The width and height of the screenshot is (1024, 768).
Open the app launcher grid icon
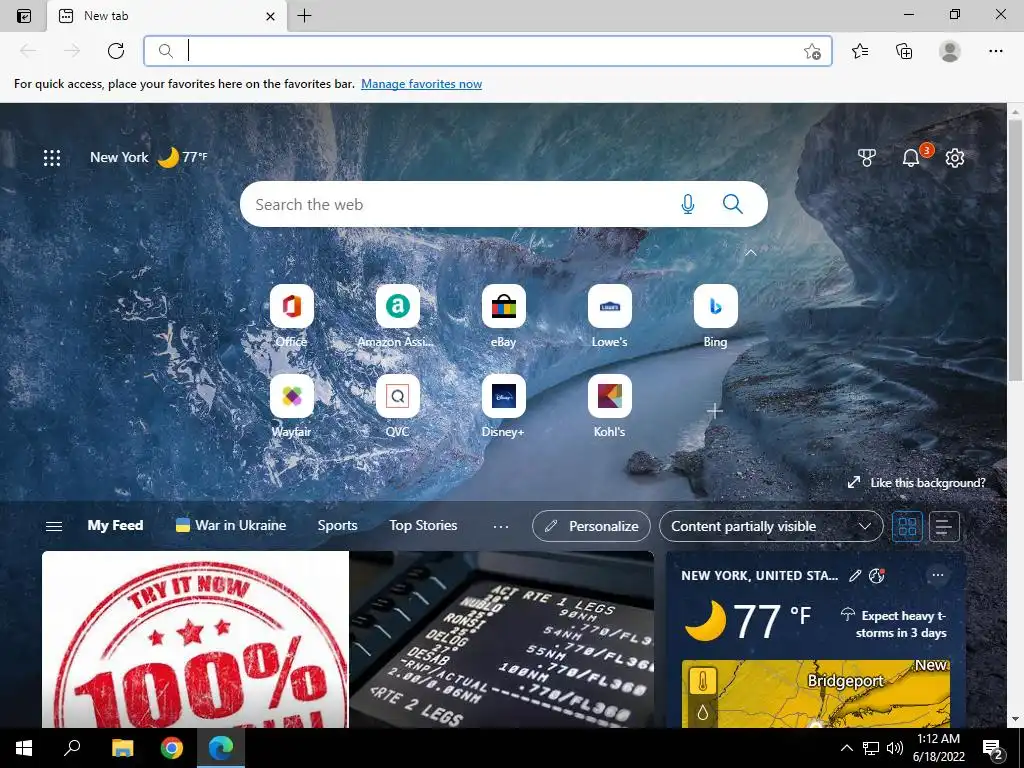pos(52,157)
